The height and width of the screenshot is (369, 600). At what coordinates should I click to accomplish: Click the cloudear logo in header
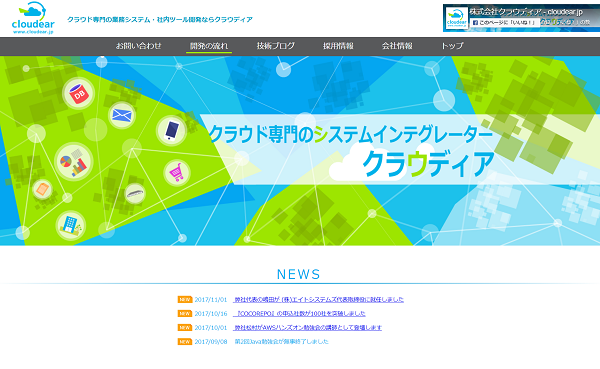pyautogui.click(x=33, y=18)
